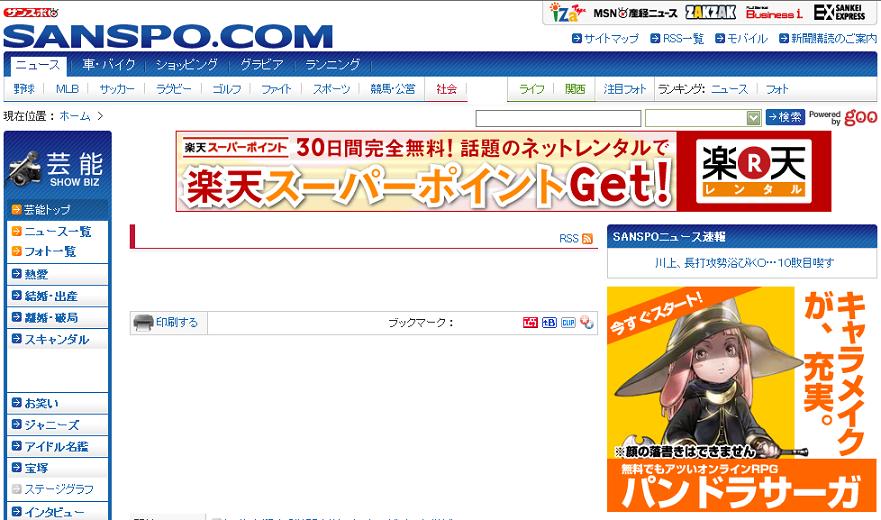Viewport: 881px width, 520px height.
Task: Click the RSS feed orange icon
Action: point(588,238)
